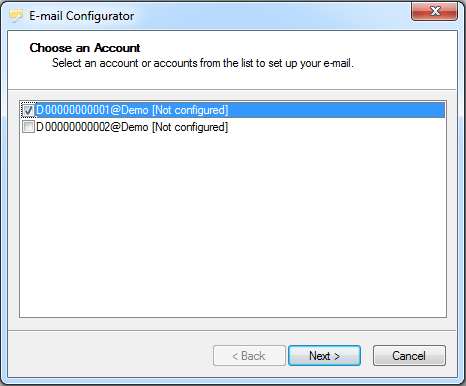The width and height of the screenshot is (466, 386).
Task: Check the D0000000002@Demo account checkbox
Action: (x=28, y=127)
